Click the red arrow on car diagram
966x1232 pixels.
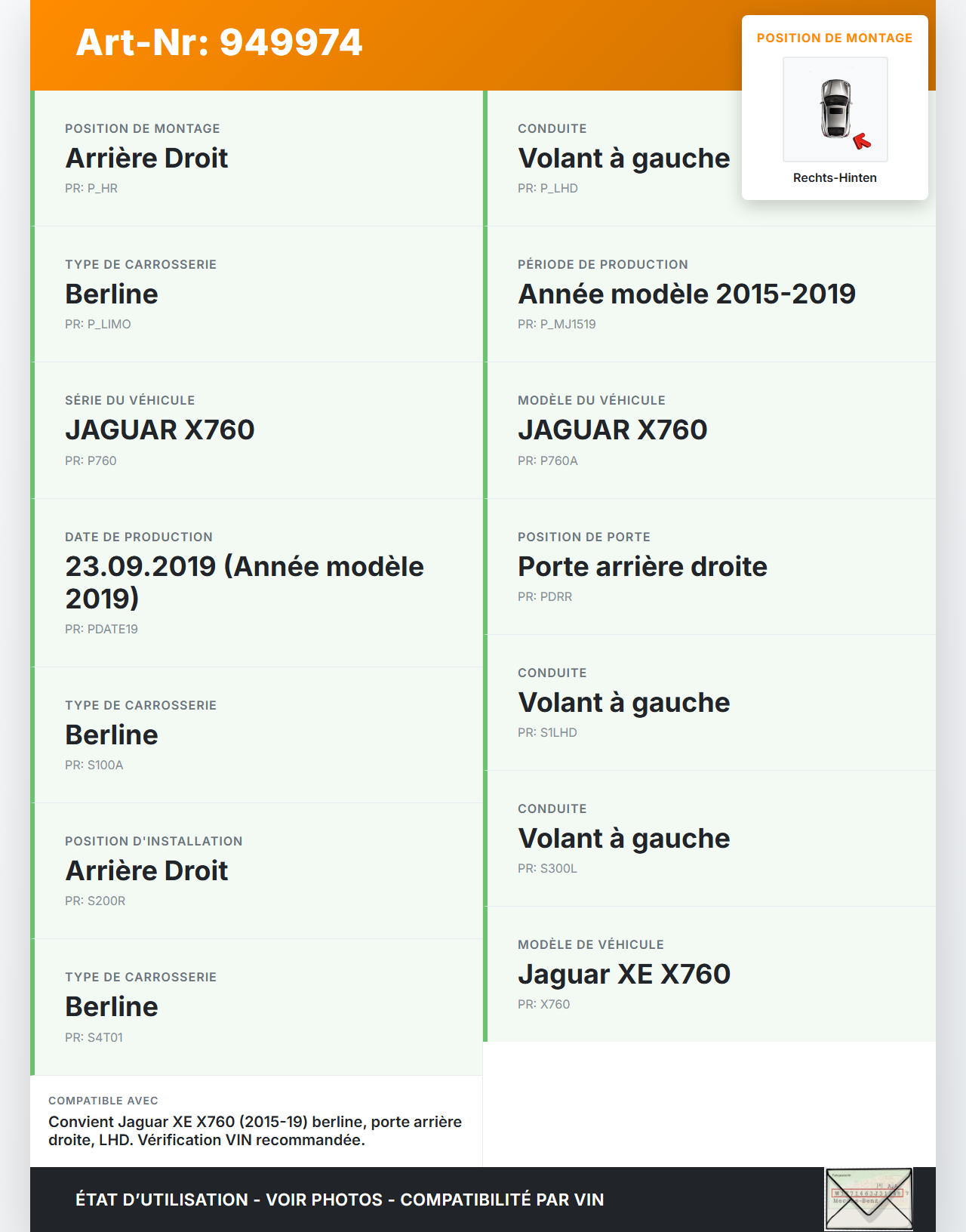[861, 141]
